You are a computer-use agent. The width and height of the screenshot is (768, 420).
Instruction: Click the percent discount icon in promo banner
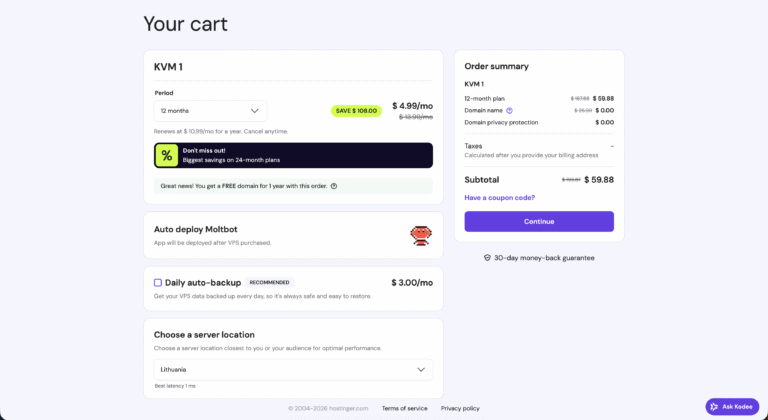tap(167, 155)
